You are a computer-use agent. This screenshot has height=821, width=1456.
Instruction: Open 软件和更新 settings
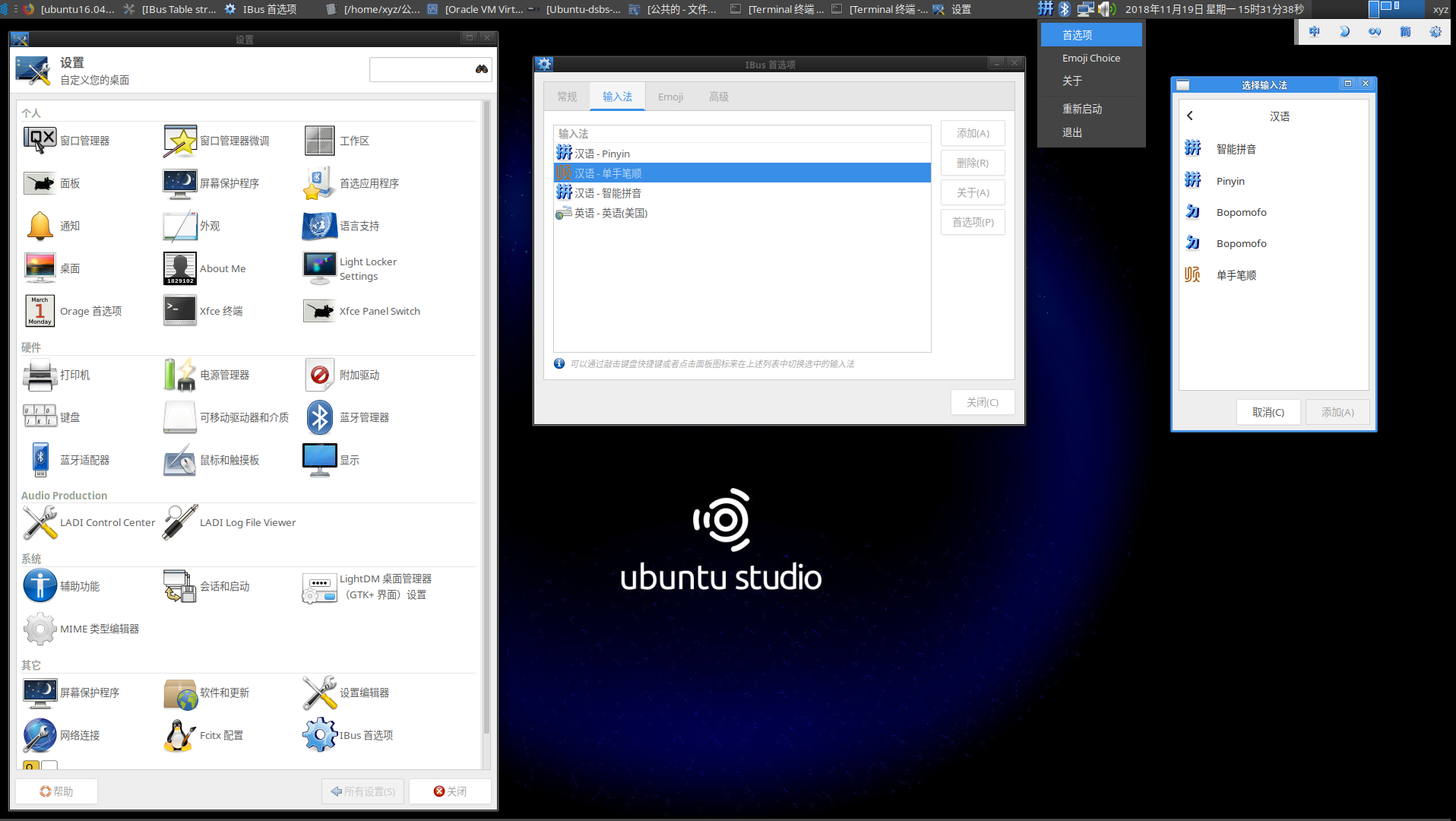(x=206, y=693)
